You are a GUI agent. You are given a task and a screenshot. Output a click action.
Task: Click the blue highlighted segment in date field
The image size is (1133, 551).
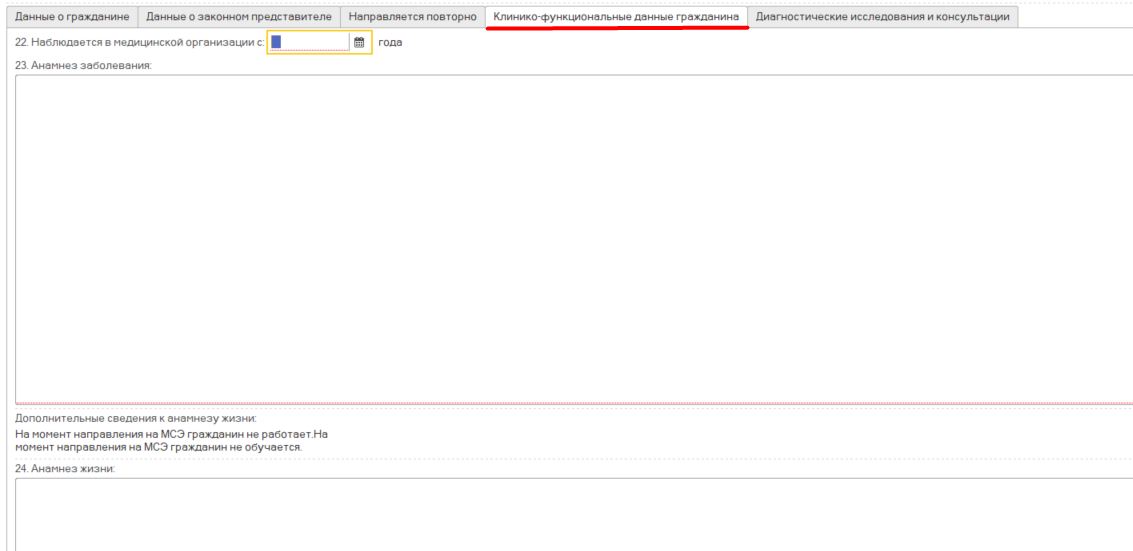(x=276, y=42)
